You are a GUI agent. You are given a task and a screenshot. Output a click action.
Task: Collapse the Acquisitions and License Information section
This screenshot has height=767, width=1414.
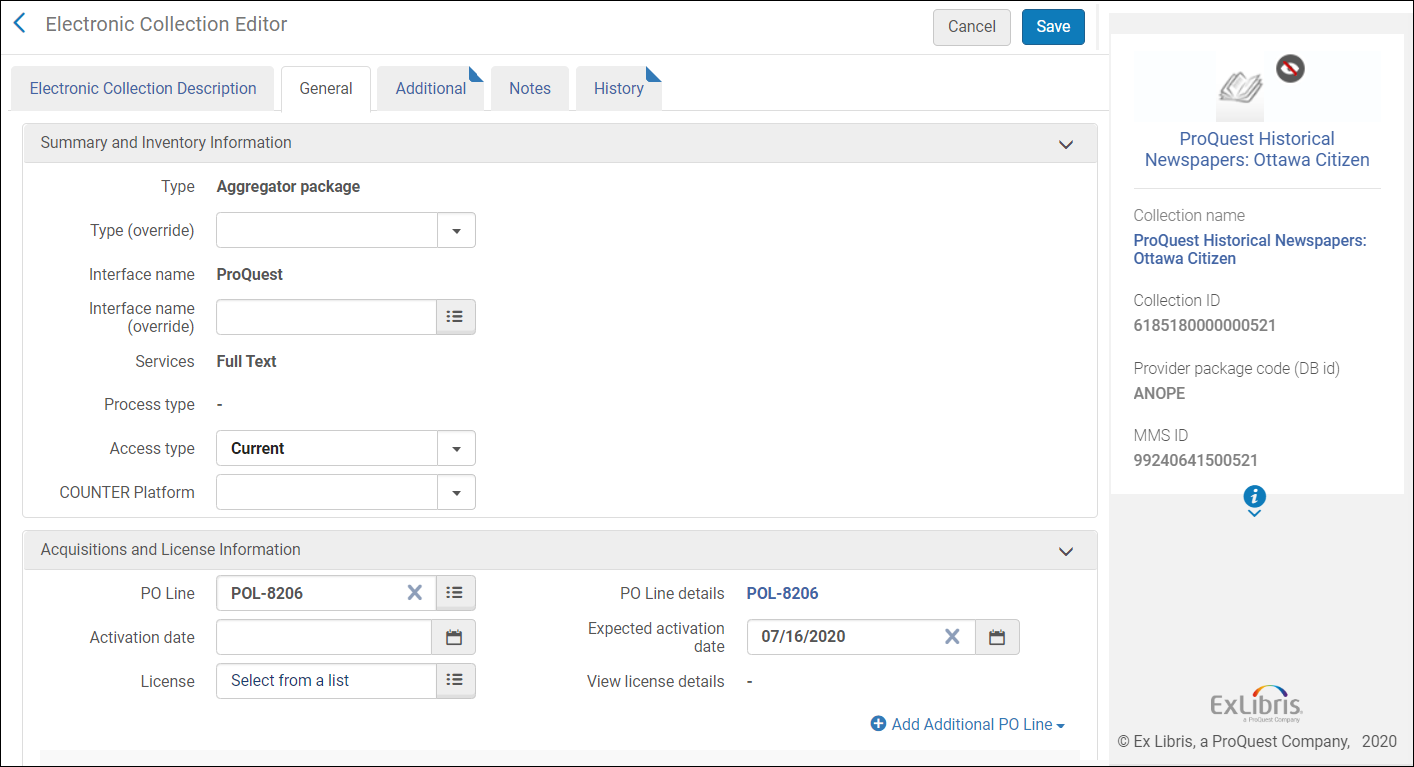coord(1066,551)
